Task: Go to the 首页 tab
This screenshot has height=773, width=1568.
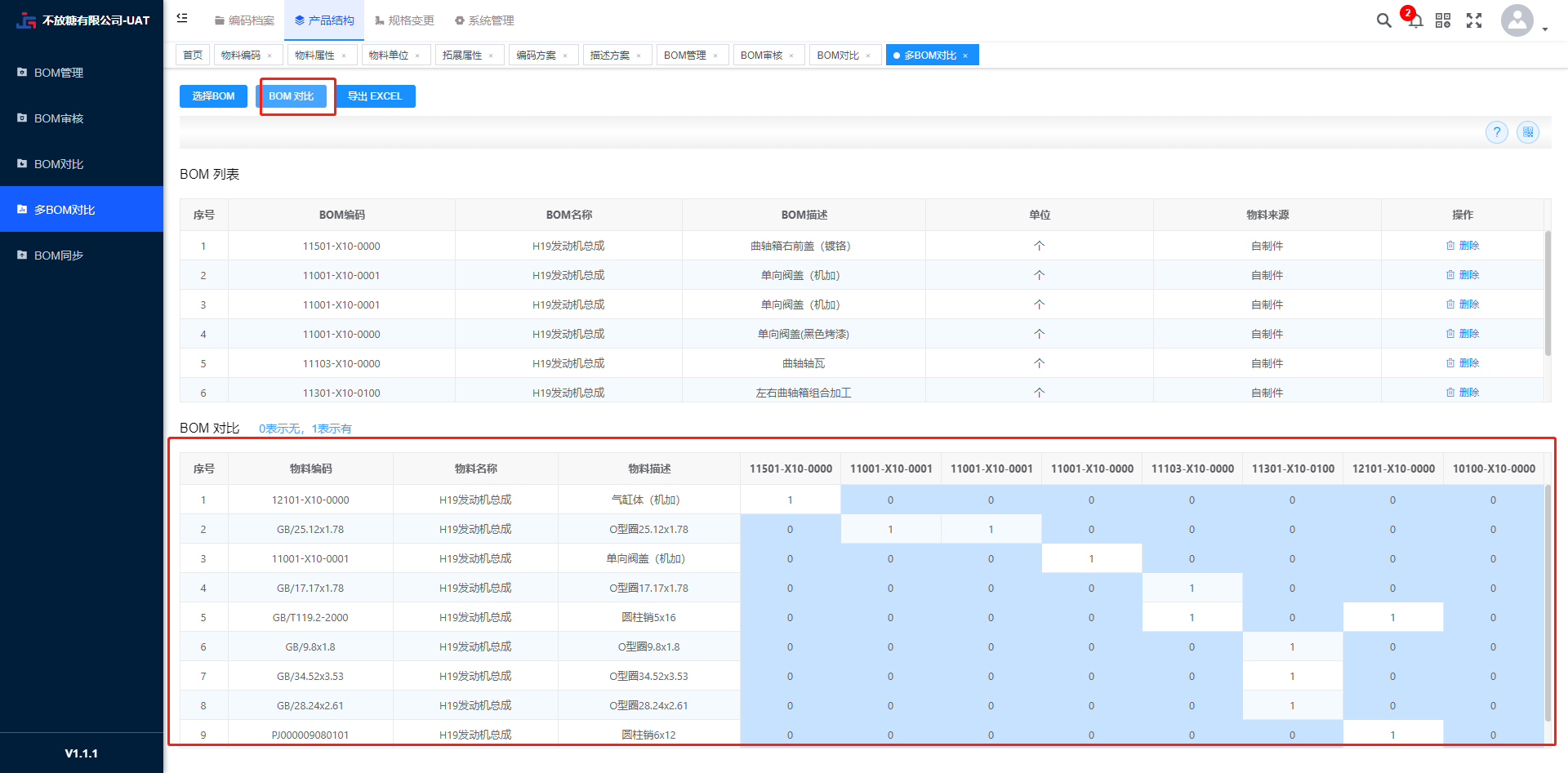Action: 193,55
